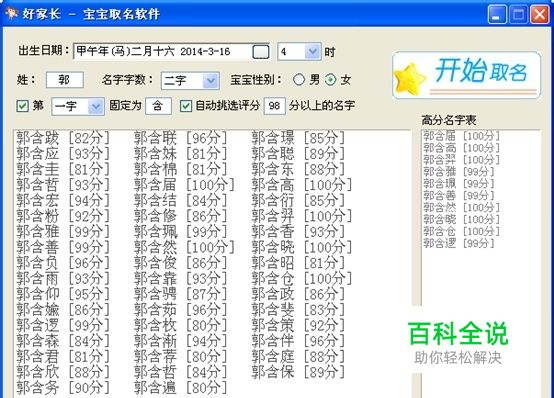Select name 郭含策 [92分] in results

coord(298,325)
